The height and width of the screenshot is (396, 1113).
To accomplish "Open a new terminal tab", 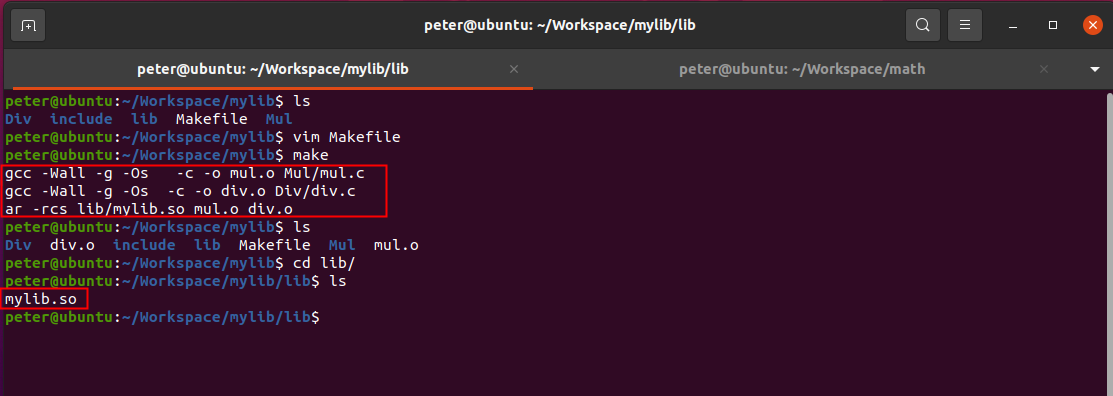I will click(x=28, y=26).
